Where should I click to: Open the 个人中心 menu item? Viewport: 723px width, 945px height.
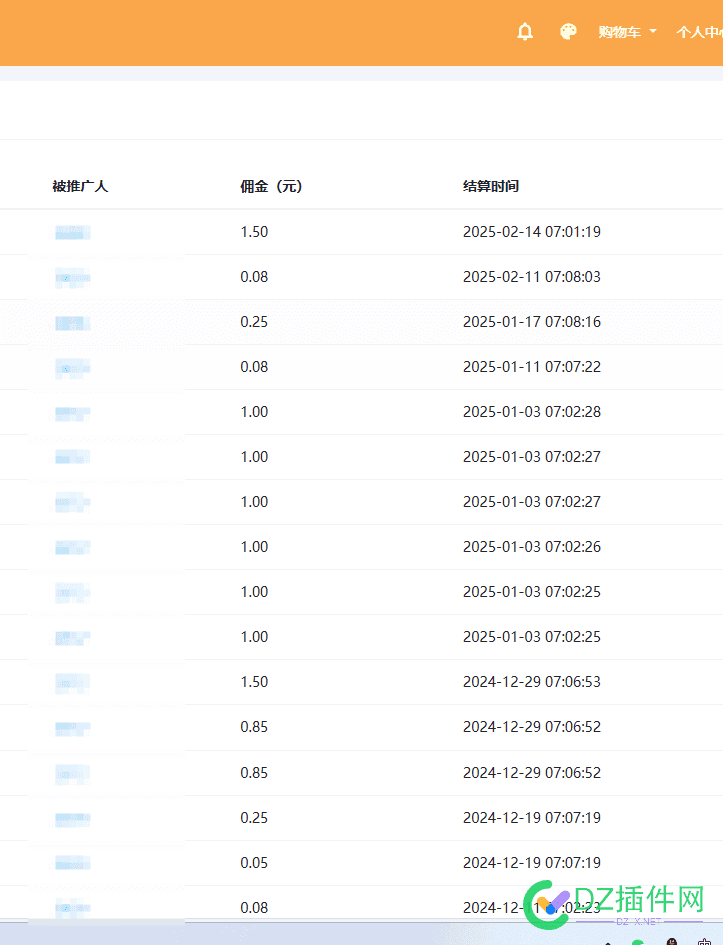[700, 32]
